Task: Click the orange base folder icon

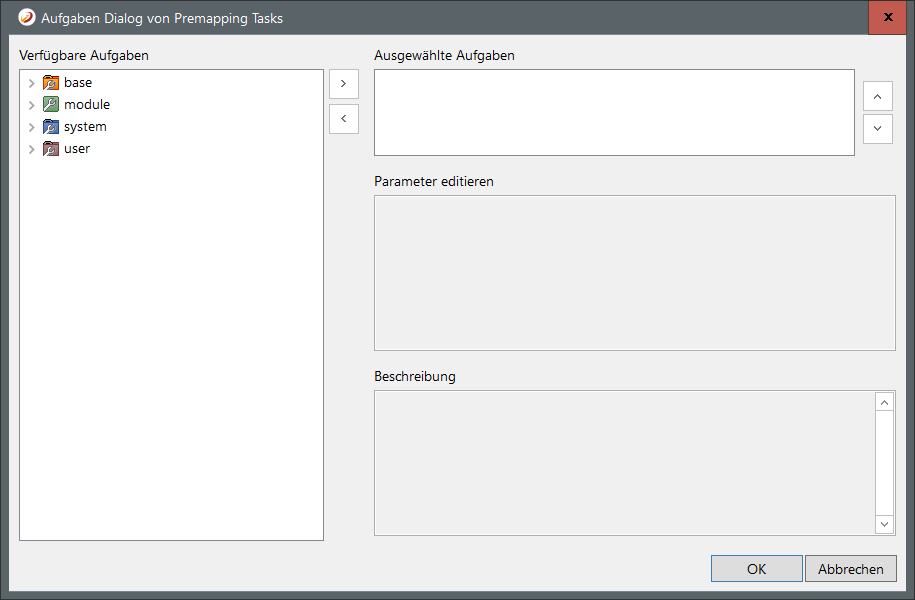Action: pyautogui.click(x=51, y=83)
